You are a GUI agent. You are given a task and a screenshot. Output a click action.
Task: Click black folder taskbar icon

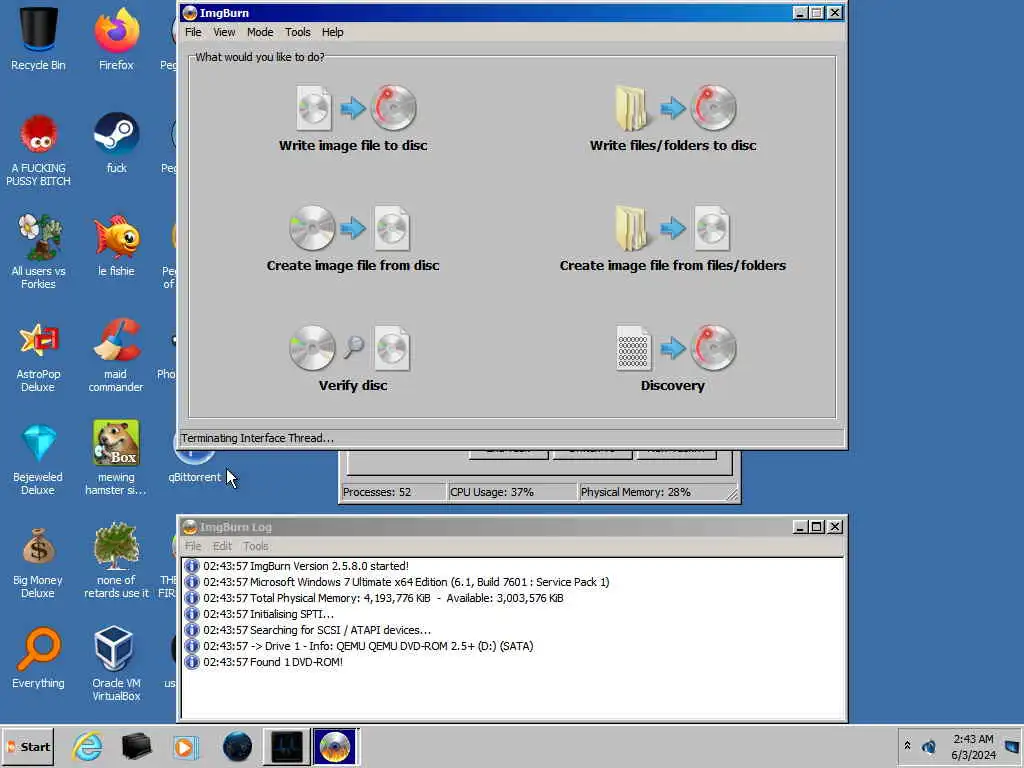coord(136,746)
